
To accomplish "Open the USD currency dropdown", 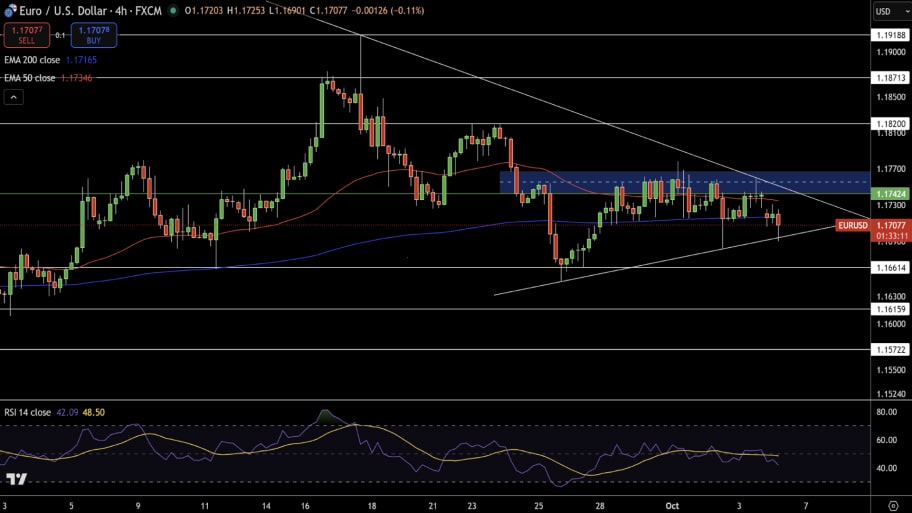I will pyautogui.click(x=889, y=12).
